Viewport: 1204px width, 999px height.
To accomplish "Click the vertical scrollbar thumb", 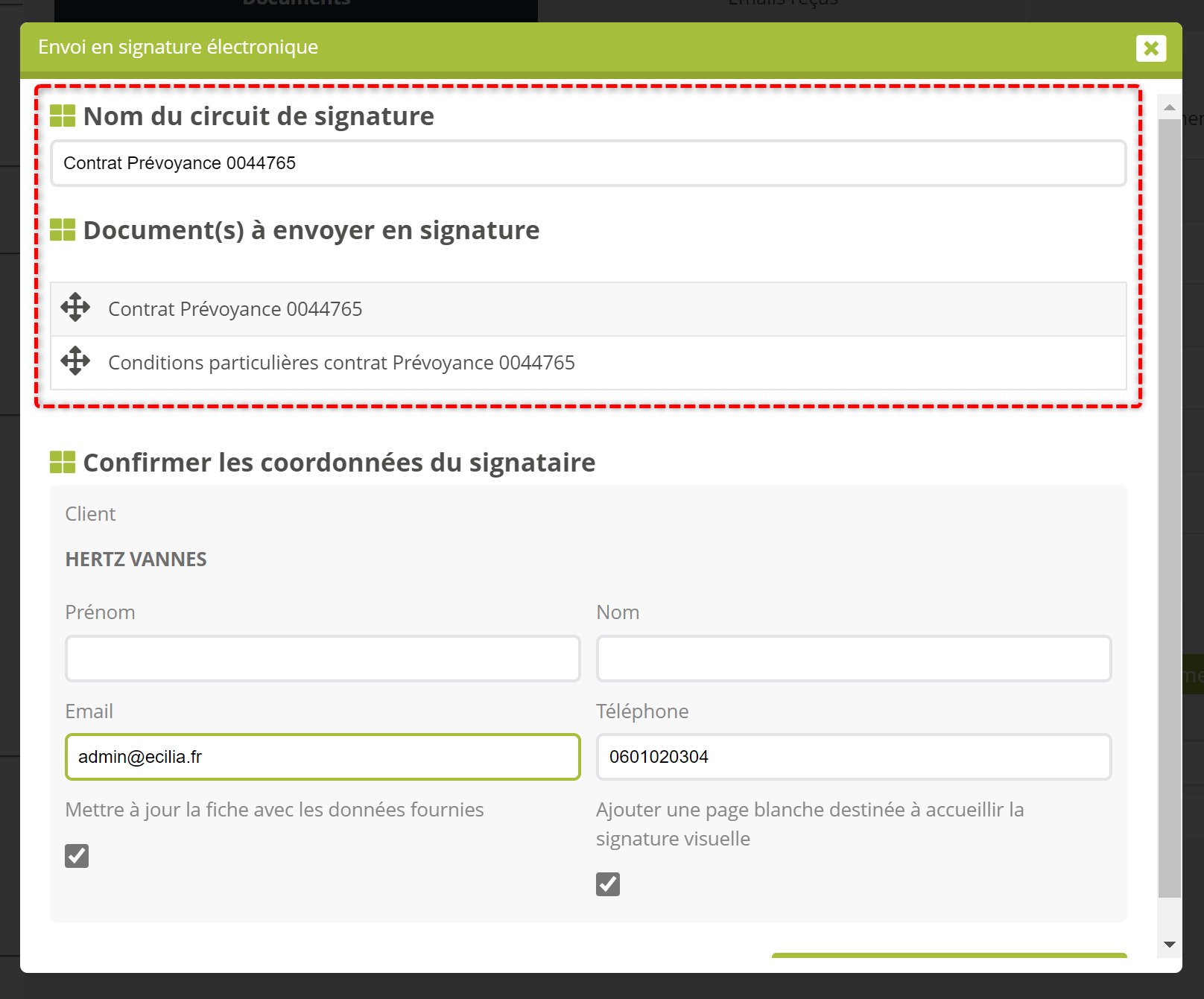I will (1170, 507).
